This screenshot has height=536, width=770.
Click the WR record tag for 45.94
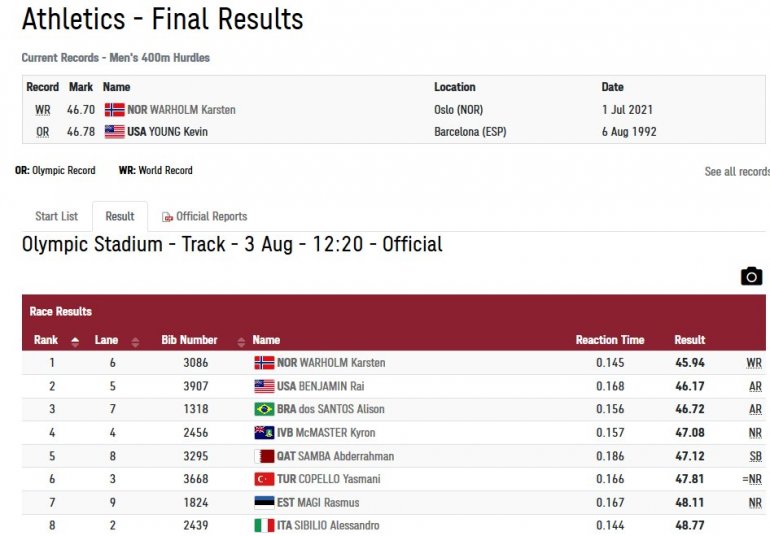point(754,363)
